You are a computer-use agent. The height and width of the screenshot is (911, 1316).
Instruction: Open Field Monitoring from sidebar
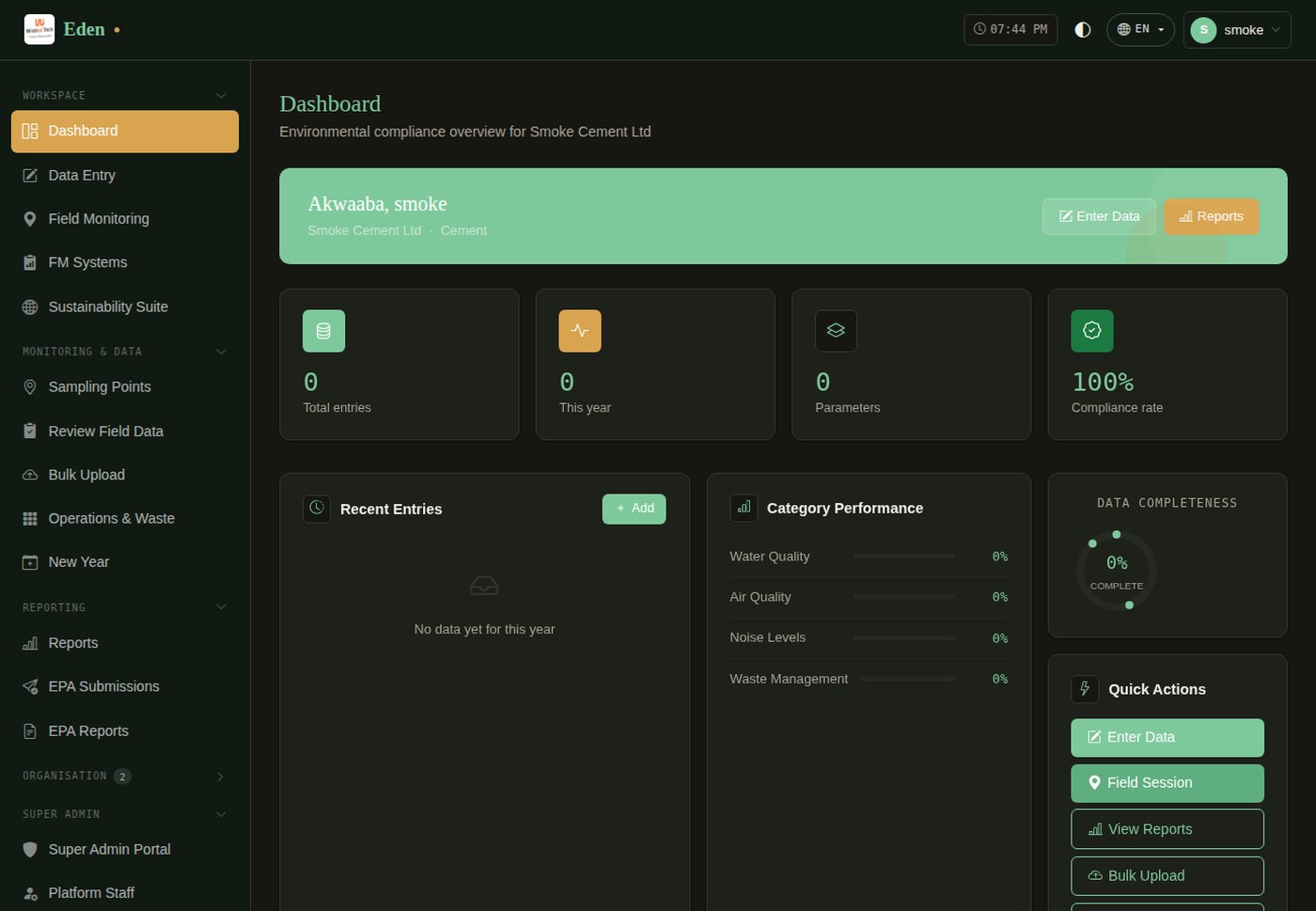[125, 219]
